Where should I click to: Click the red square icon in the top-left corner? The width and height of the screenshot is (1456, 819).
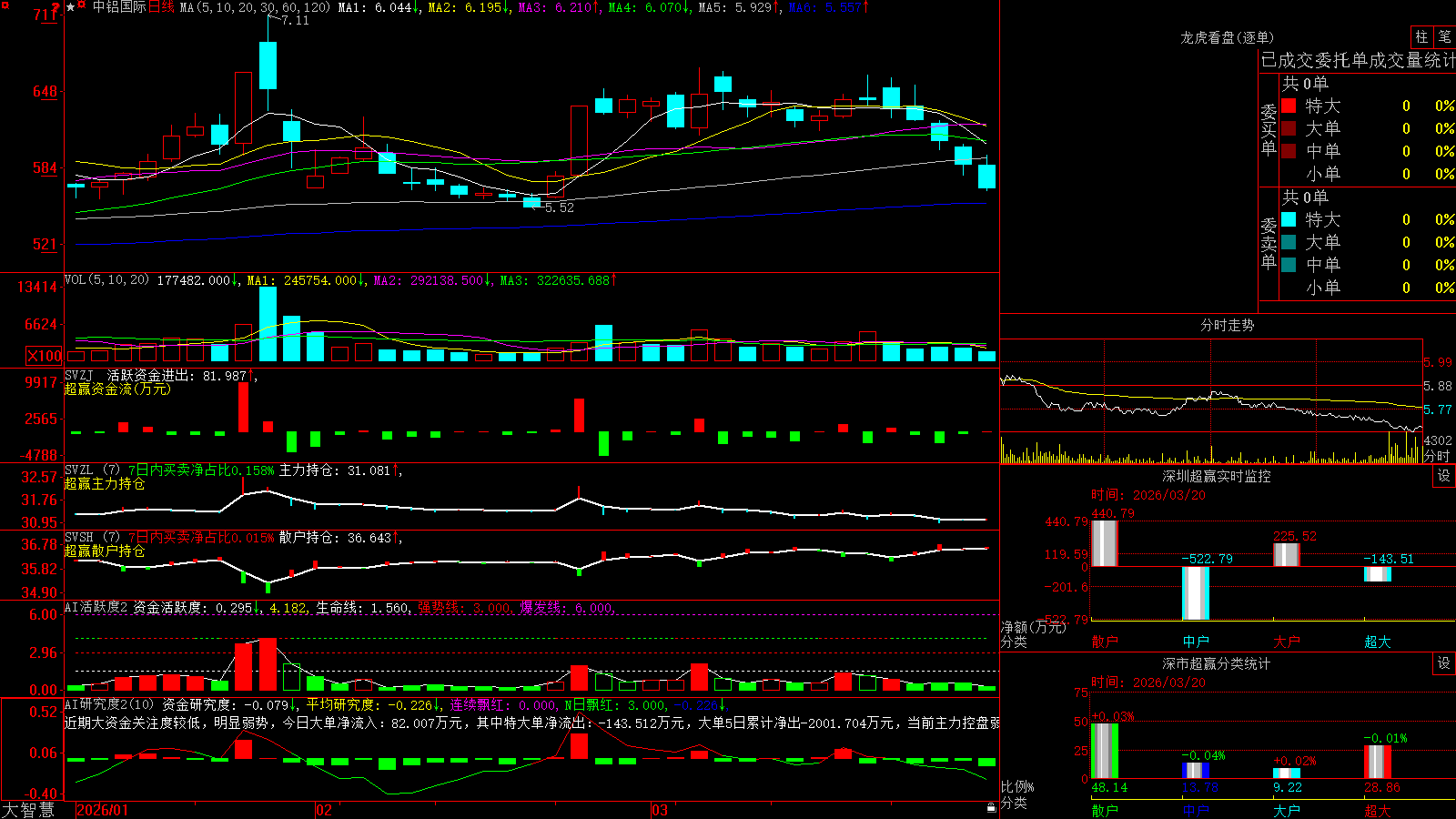[x=5, y=5]
